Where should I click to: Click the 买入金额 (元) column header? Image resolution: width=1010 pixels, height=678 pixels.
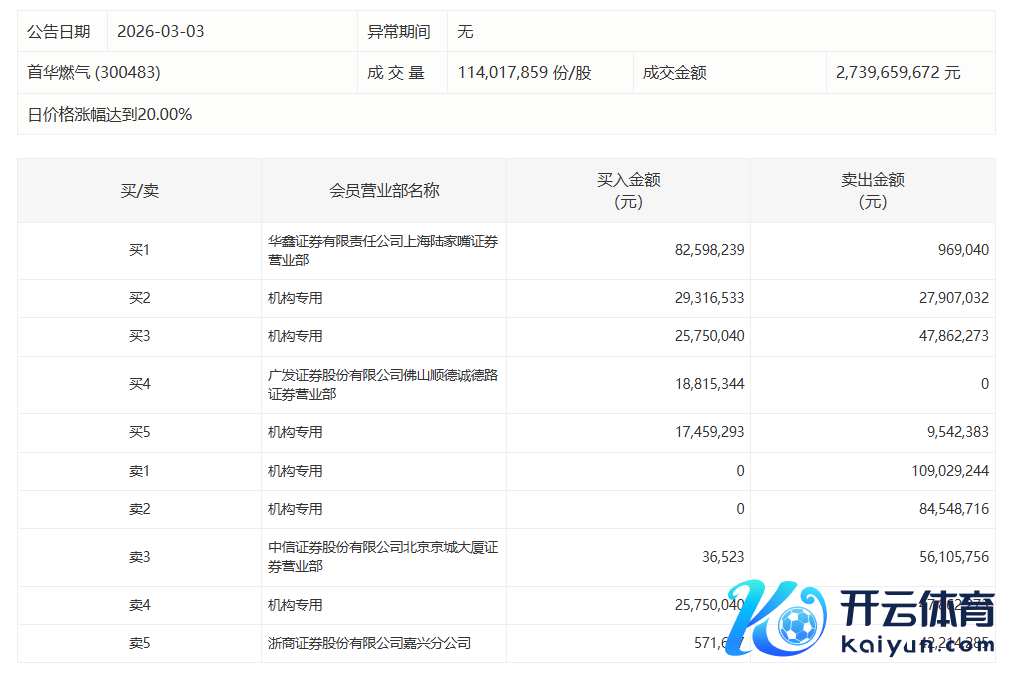click(x=628, y=191)
